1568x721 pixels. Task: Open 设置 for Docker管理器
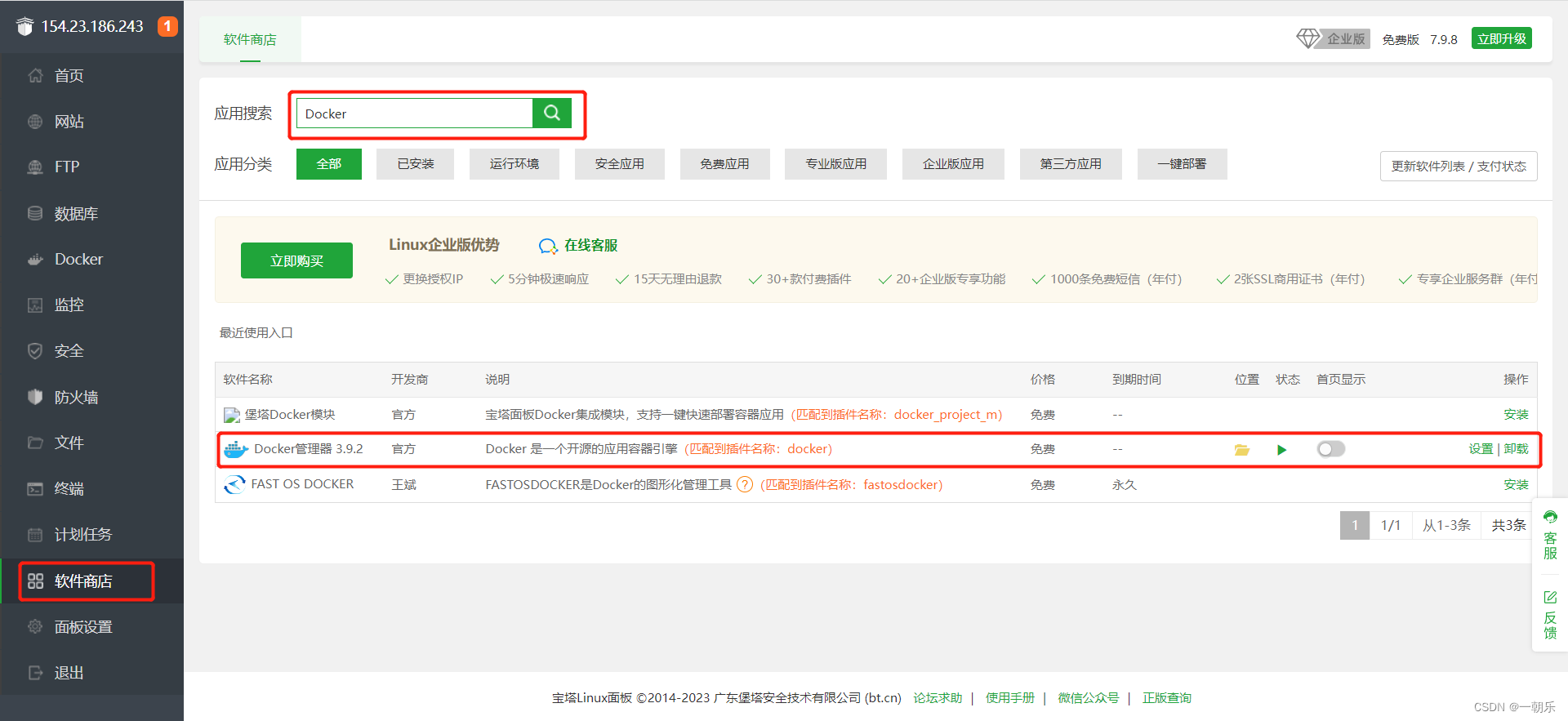click(1481, 449)
